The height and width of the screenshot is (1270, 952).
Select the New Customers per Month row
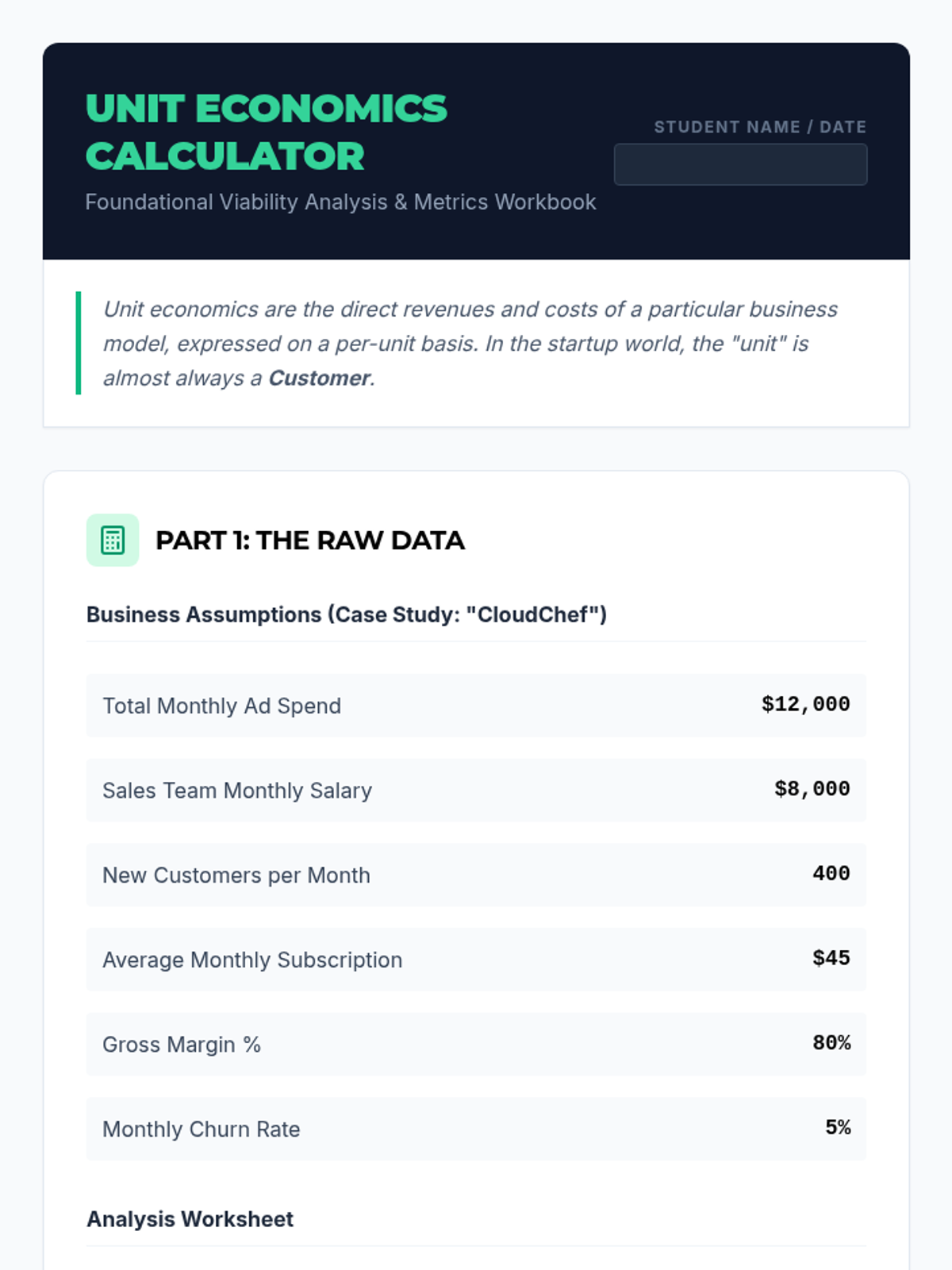(476, 875)
